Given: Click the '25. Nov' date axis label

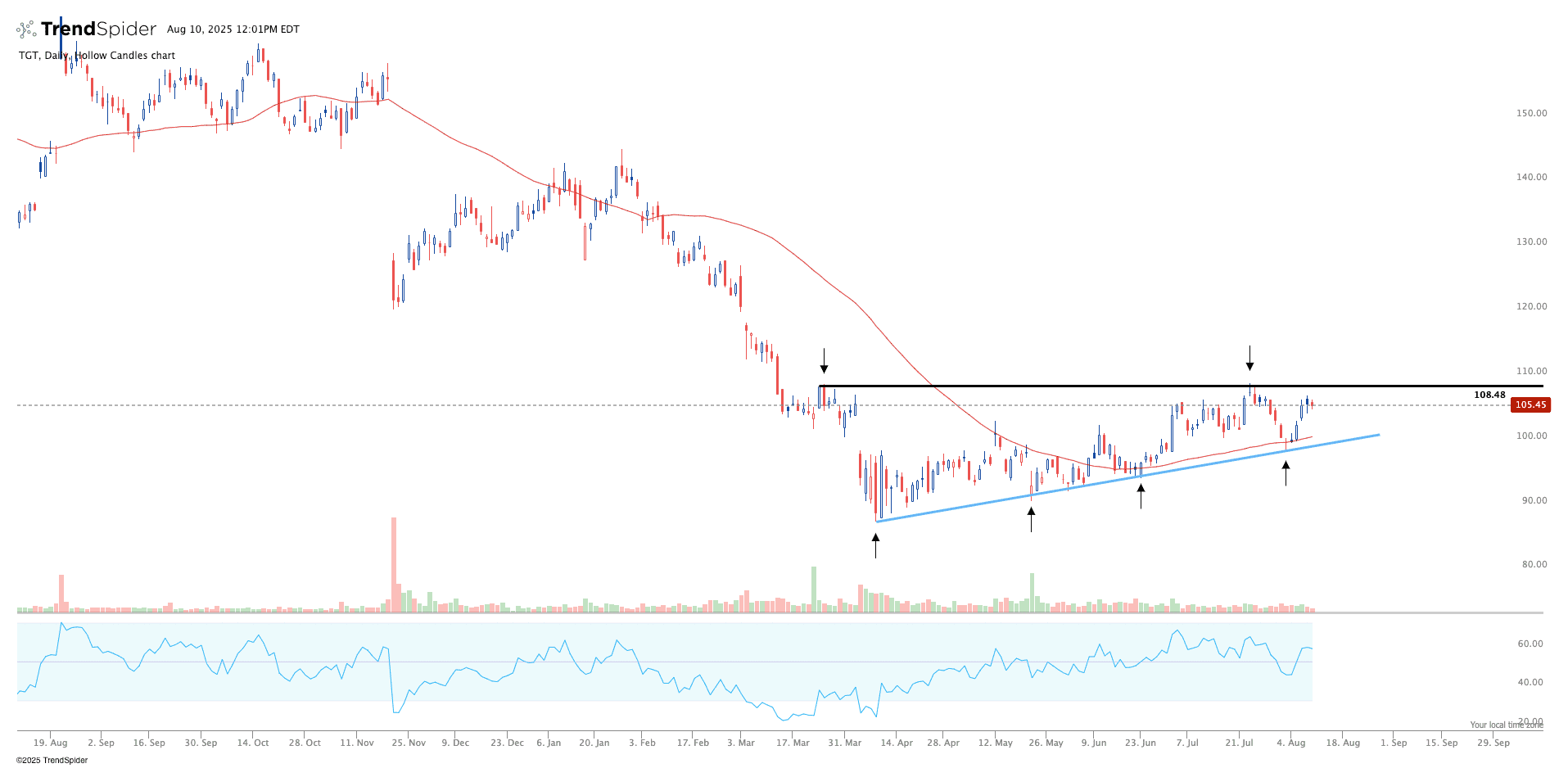Looking at the screenshot, I should [409, 743].
